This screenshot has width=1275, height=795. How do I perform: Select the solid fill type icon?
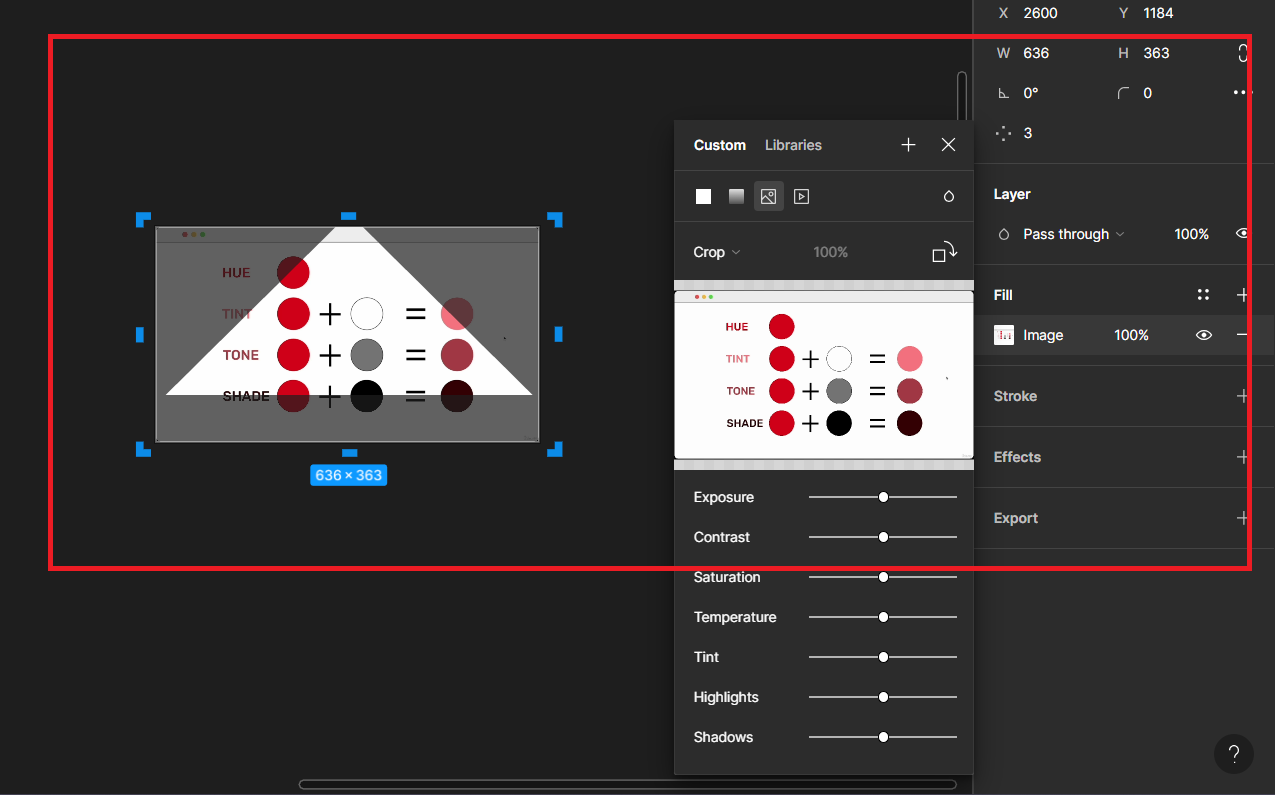[x=704, y=197]
